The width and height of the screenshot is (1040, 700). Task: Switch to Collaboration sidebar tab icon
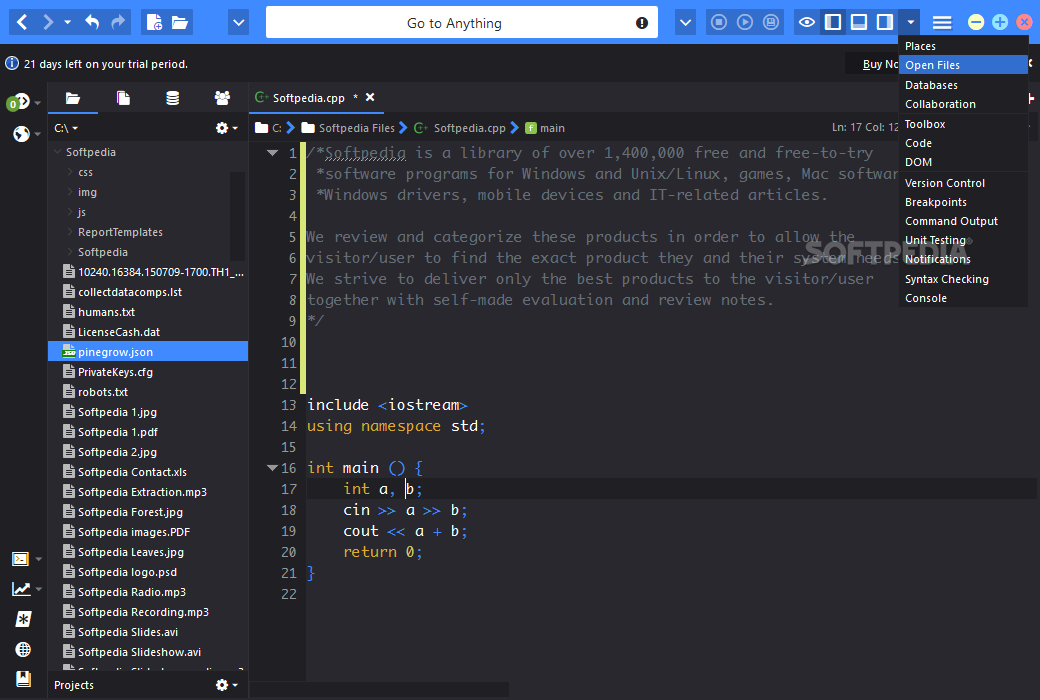(x=222, y=98)
